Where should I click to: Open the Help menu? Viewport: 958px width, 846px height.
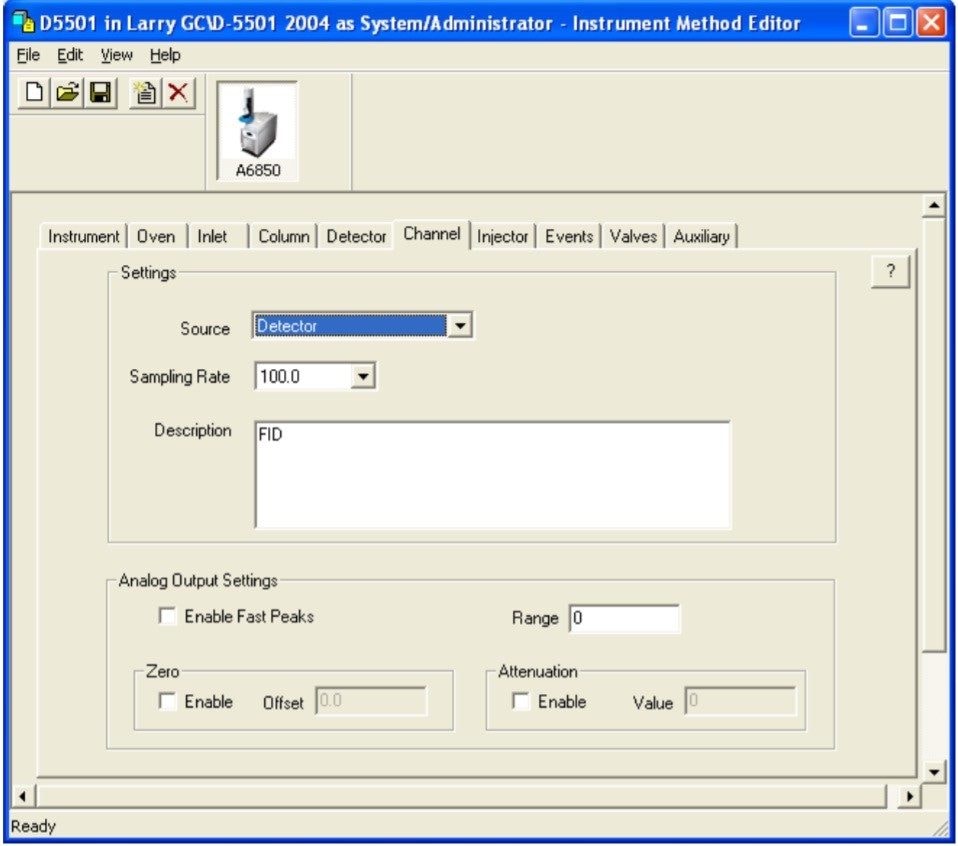click(x=165, y=55)
